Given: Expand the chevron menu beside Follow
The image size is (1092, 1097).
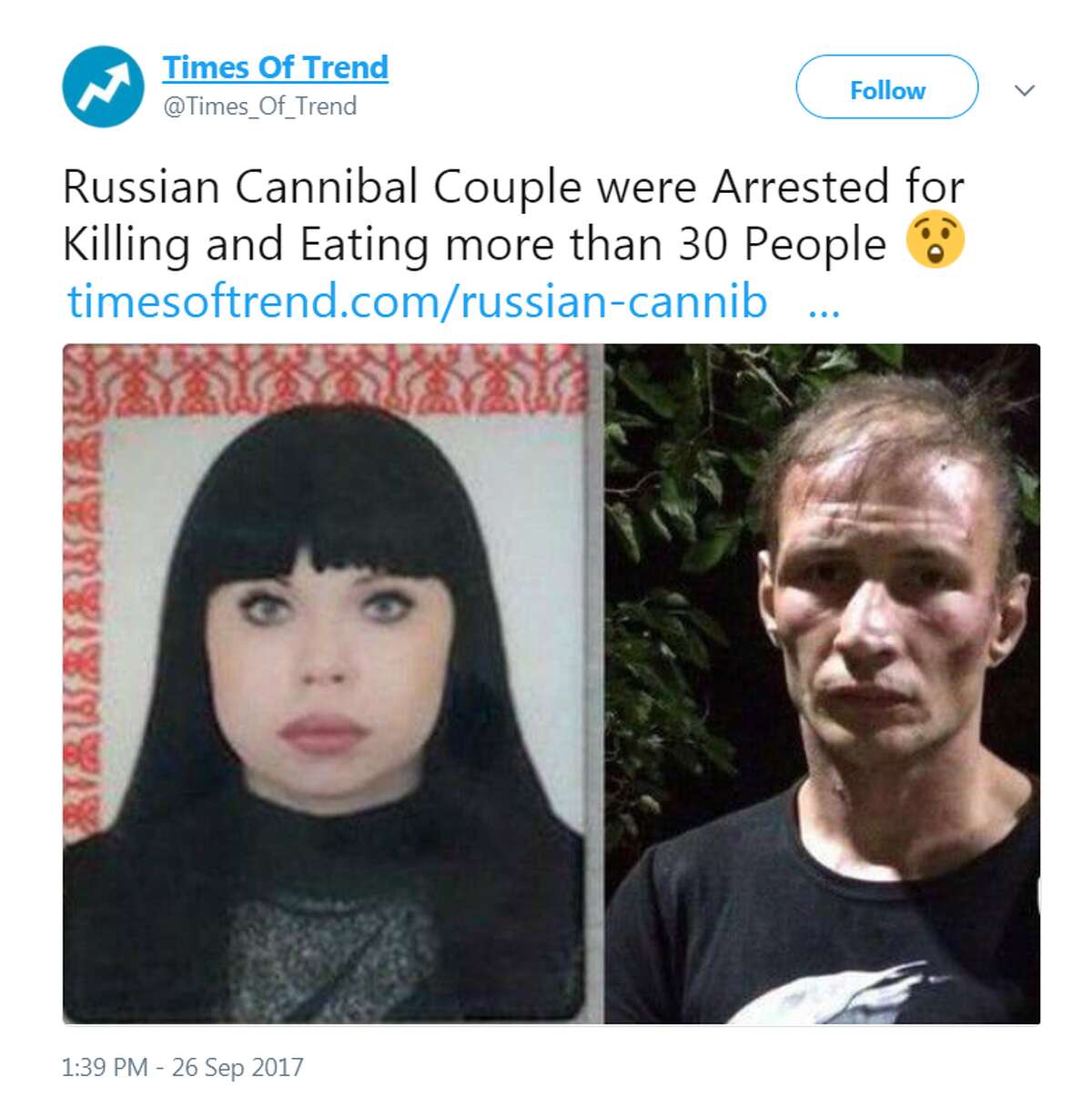Looking at the screenshot, I should click(x=1025, y=90).
